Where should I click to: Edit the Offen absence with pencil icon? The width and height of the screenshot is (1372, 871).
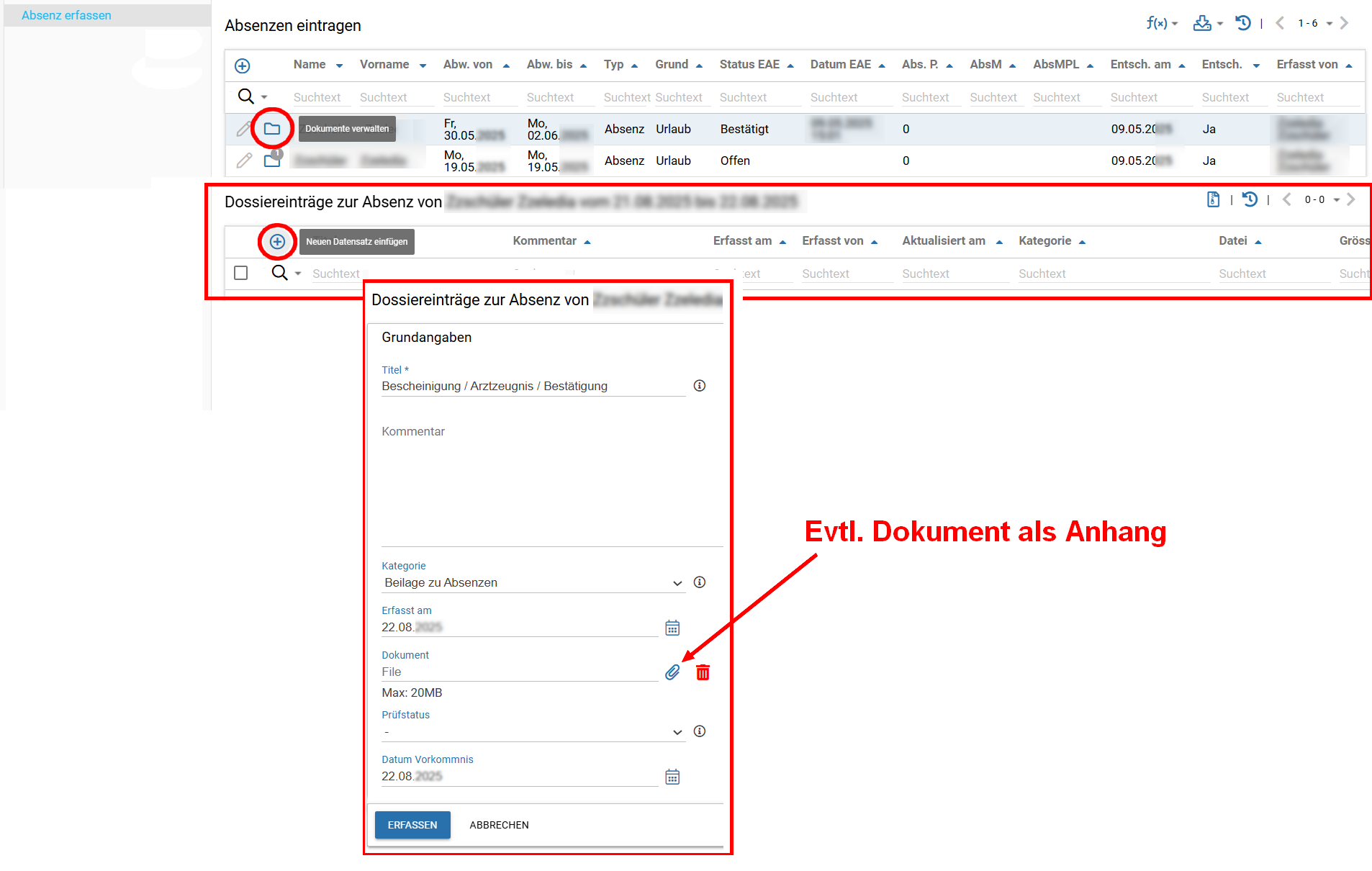coord(244,161)
